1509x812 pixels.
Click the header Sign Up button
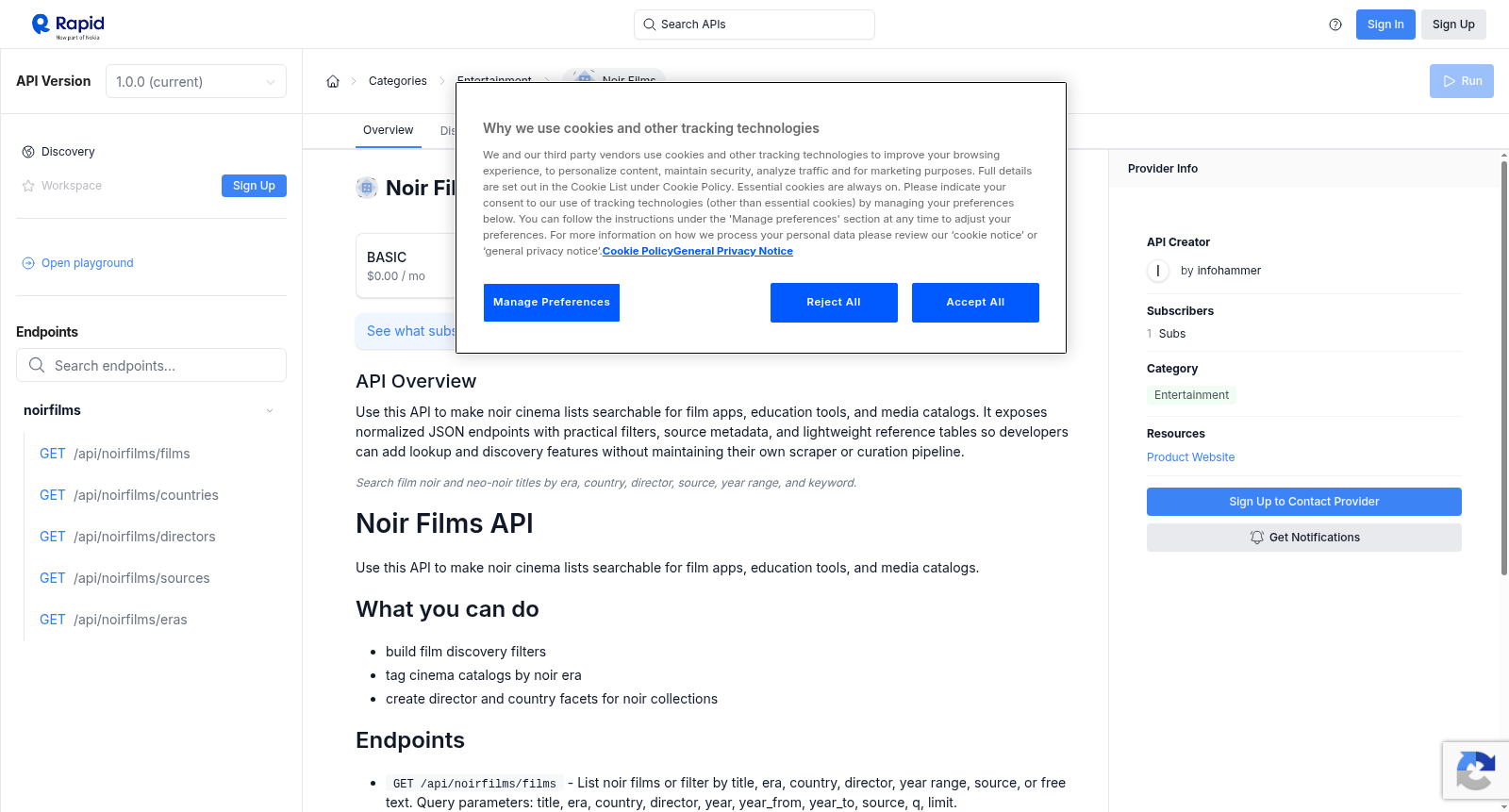point(1453,25)
